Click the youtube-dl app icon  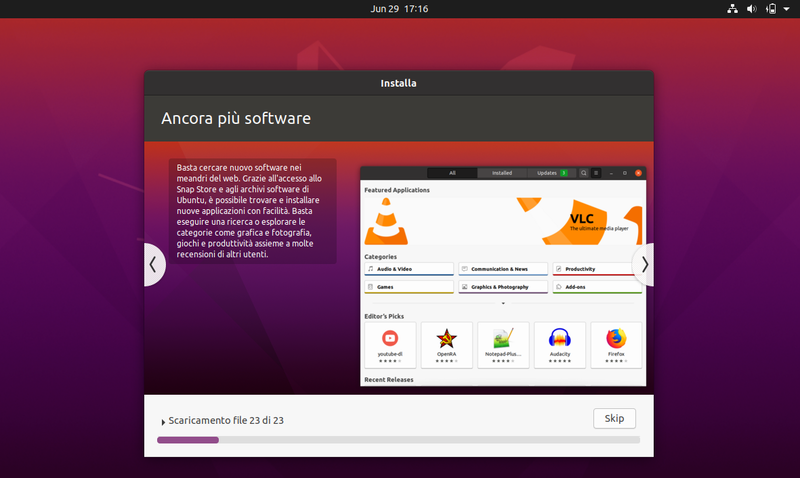pyautogui.click(x=390, y=338)
